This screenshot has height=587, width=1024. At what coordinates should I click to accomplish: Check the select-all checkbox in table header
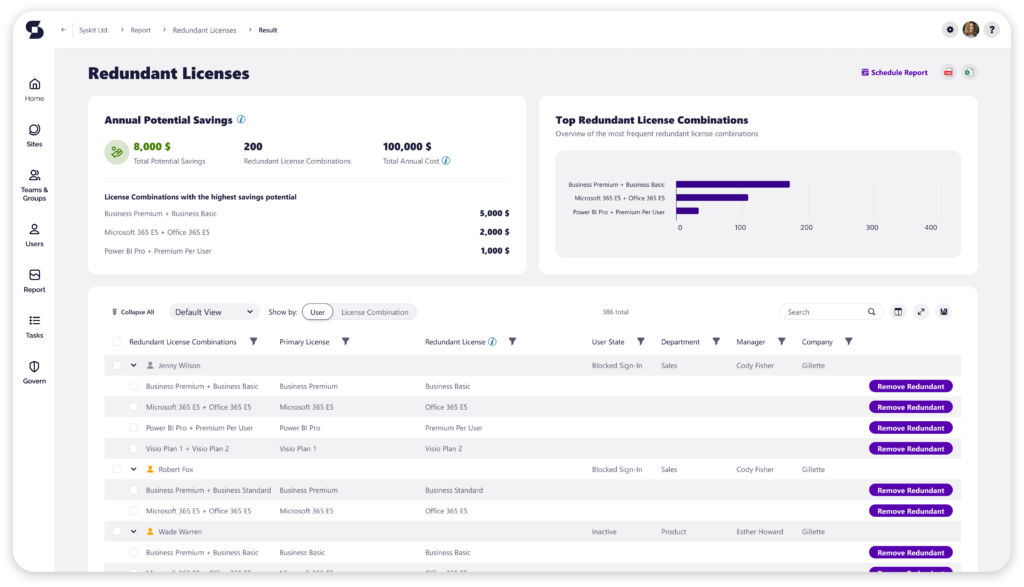pyautogui.click(x=117, y=342)
